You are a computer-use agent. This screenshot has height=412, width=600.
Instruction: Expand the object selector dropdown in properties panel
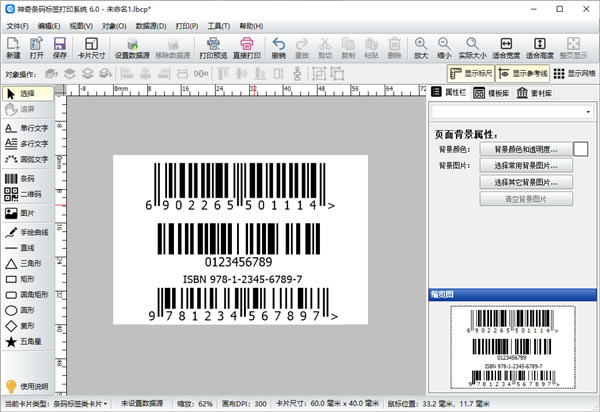click(x=587, y=113)
